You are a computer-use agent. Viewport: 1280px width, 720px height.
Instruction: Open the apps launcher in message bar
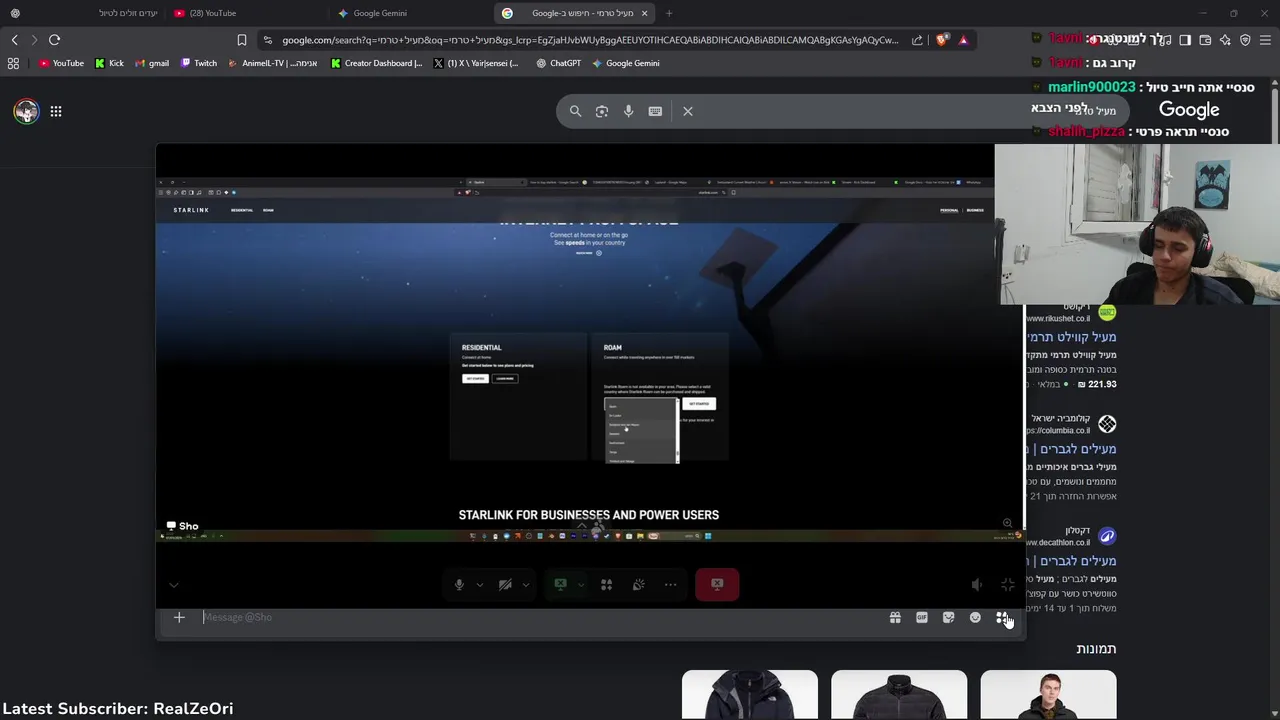coord(1001,618)
